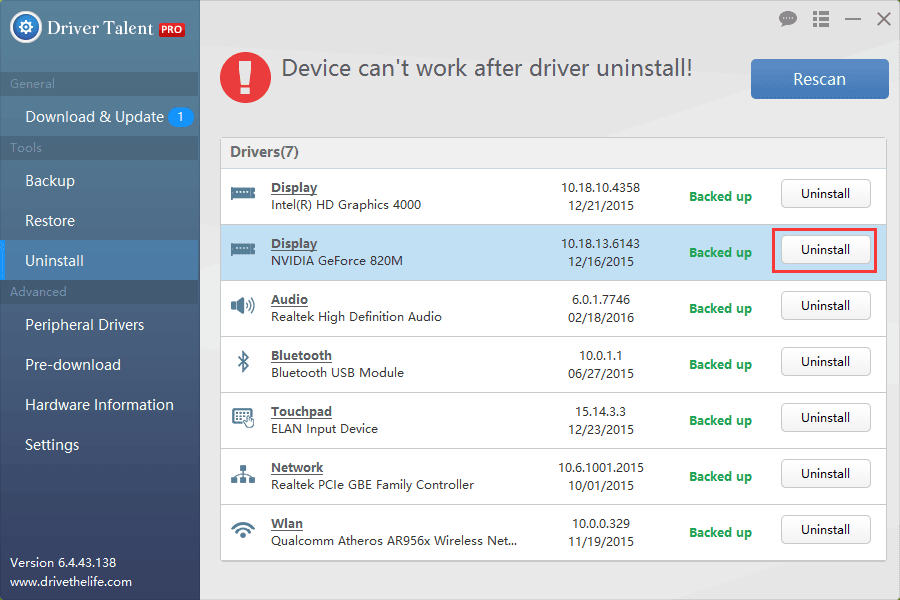Viewport: 900px width, 600px height.
Task: Open the feedback chat bubble icon
Action: click(788, 19)
